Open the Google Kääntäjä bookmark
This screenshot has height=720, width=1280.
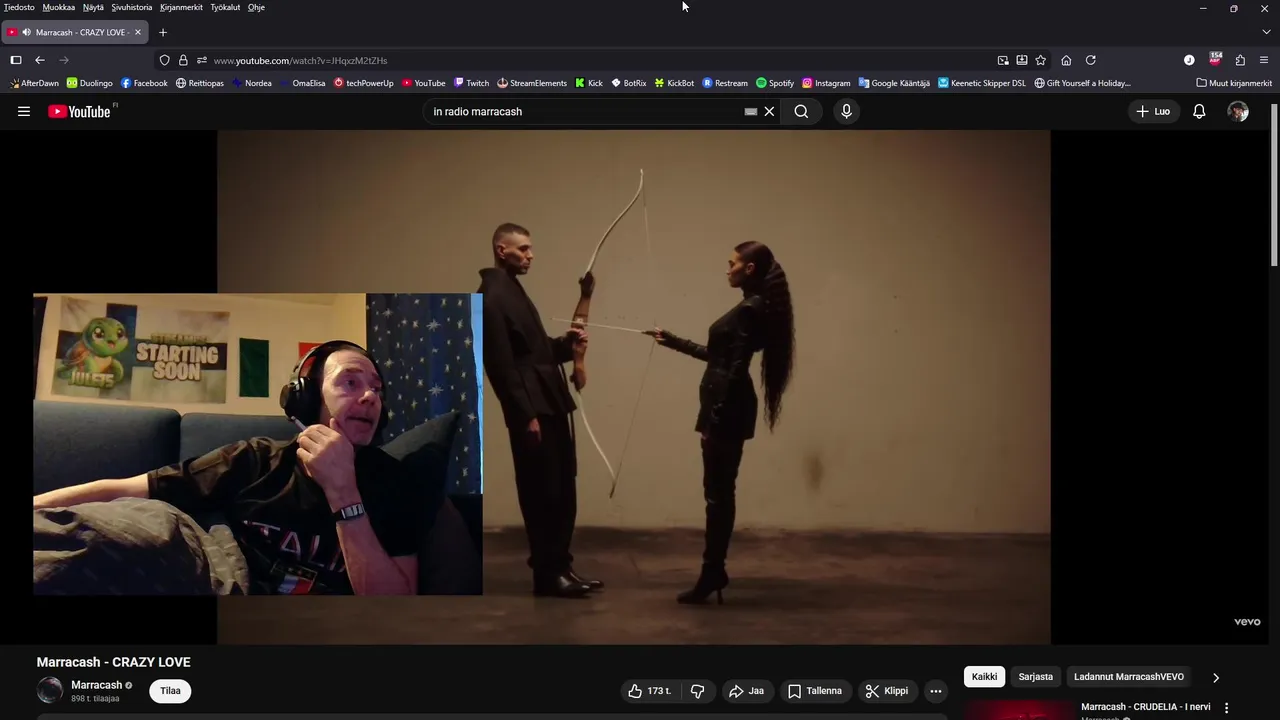[x=894, y=83]
